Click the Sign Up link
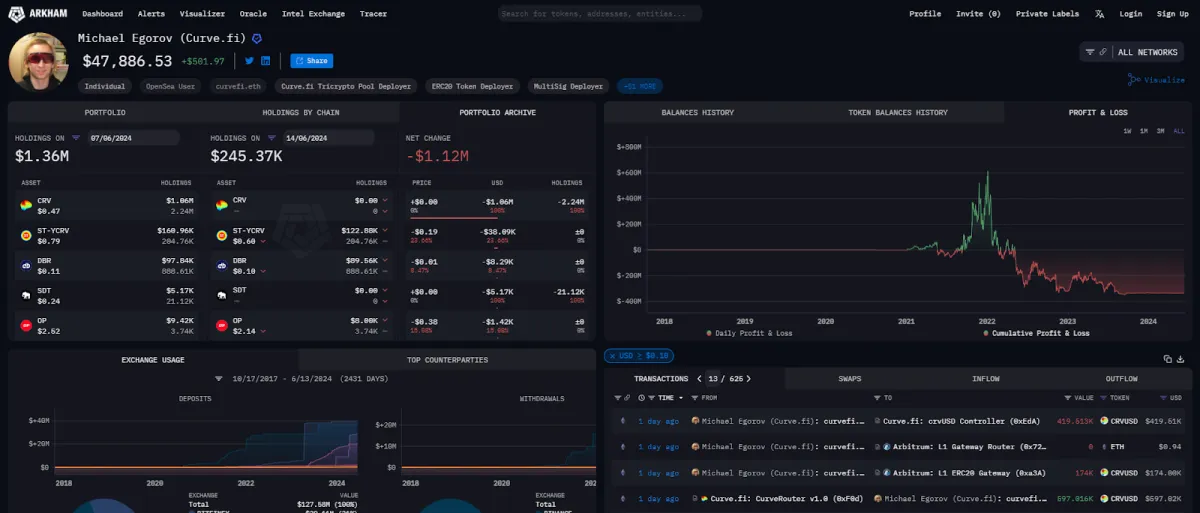Viewport: 1200px width, 513px height. [1172, 14]
